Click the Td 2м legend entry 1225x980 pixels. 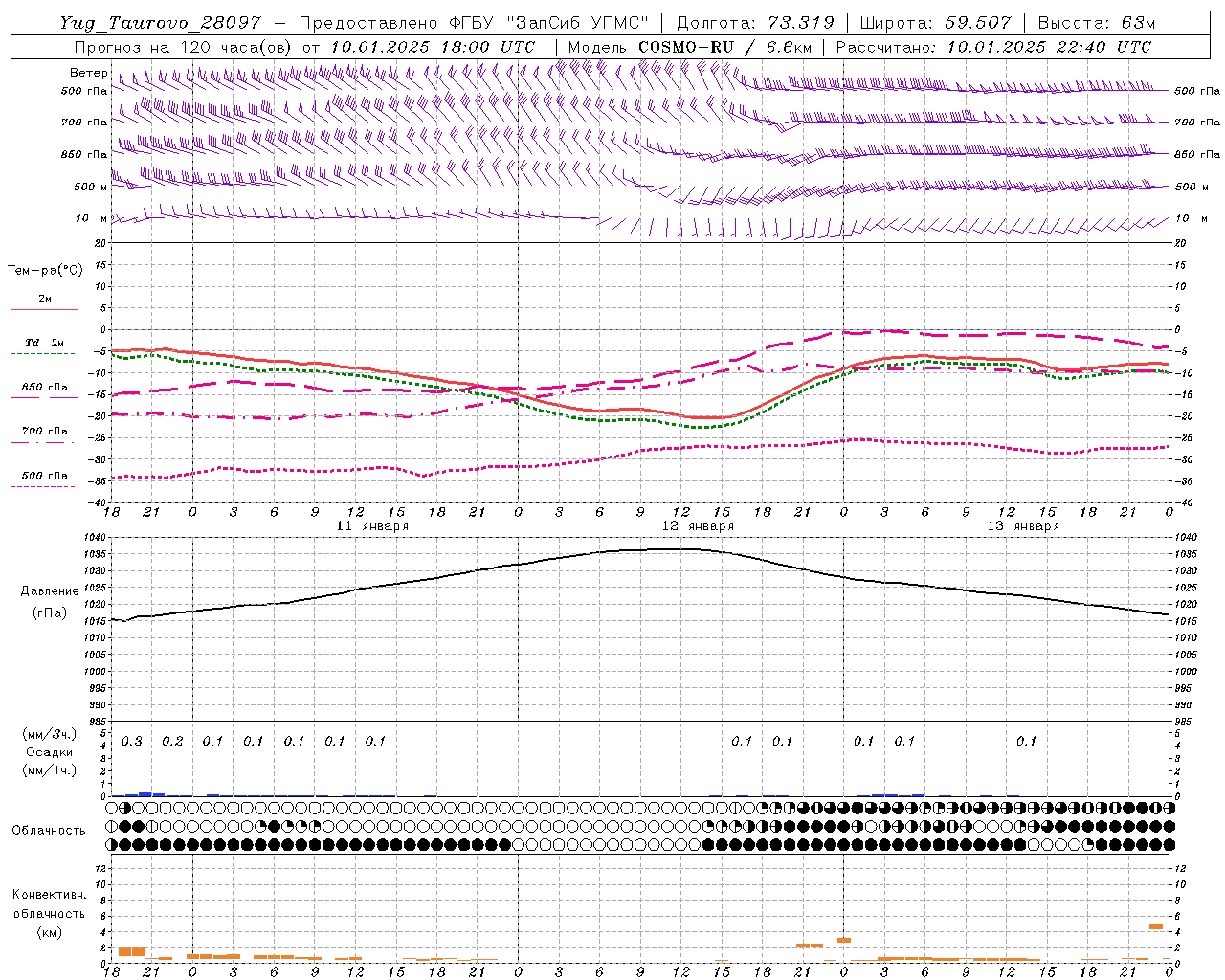tap(44, 343)
